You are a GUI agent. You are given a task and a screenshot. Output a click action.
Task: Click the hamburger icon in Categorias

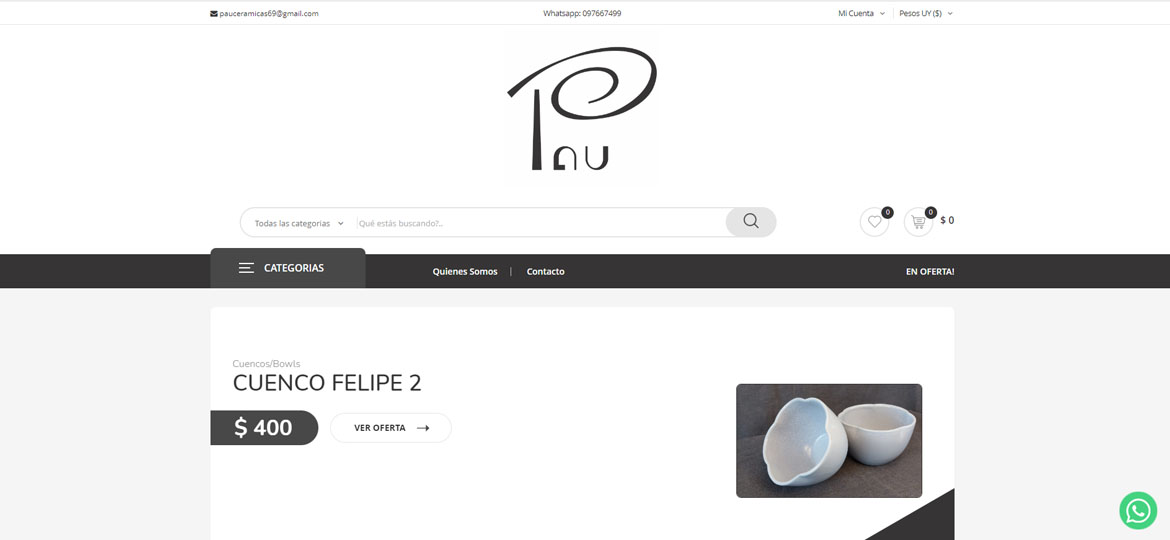[x=246, y=268]
